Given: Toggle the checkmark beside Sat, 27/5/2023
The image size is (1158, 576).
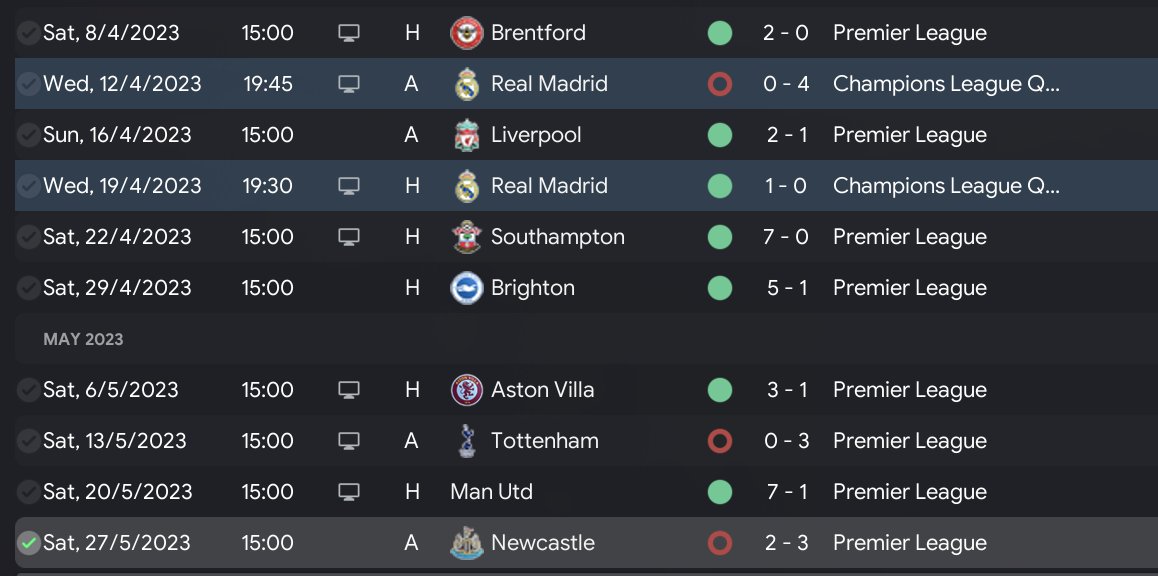Looking at the screenshot, I should coord(29,543).
